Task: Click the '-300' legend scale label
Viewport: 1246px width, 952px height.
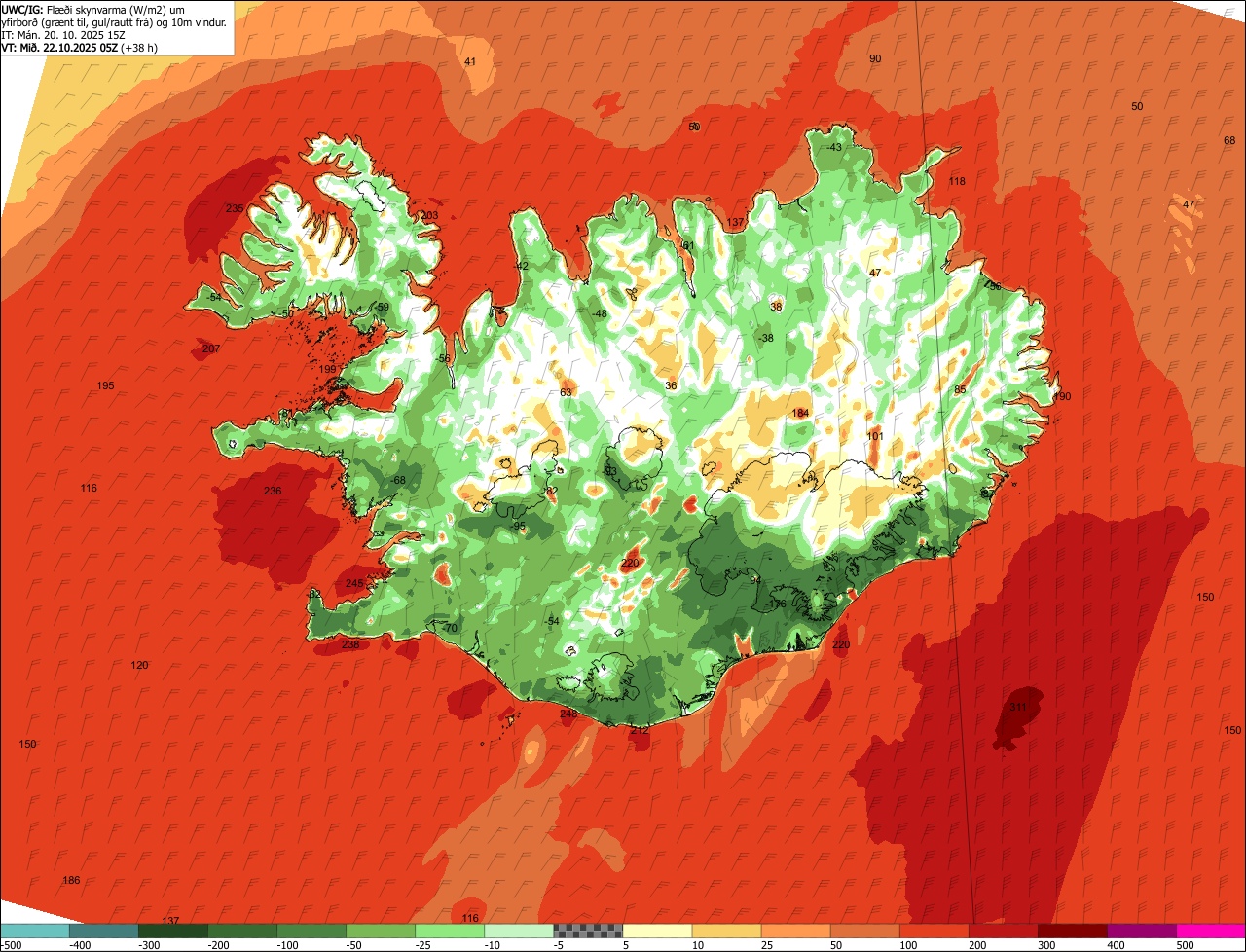Action: click(x=149, y=945)
